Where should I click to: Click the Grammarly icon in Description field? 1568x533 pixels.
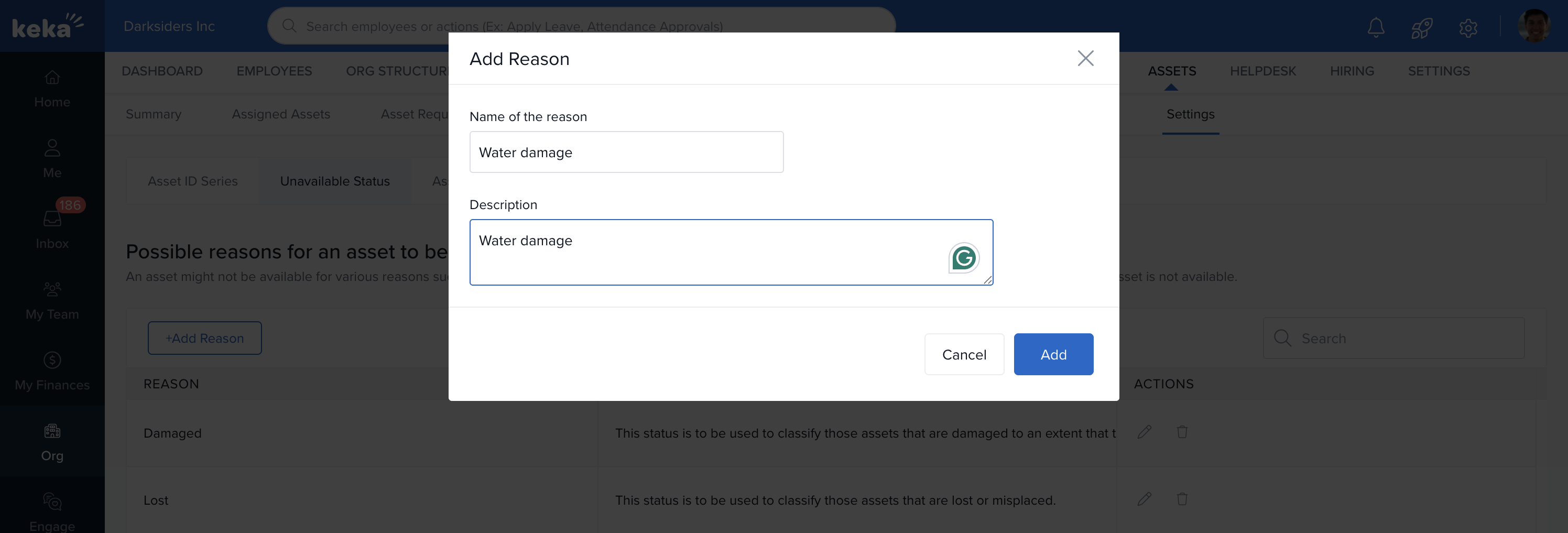pyautogui.click(x=964, y=258)
